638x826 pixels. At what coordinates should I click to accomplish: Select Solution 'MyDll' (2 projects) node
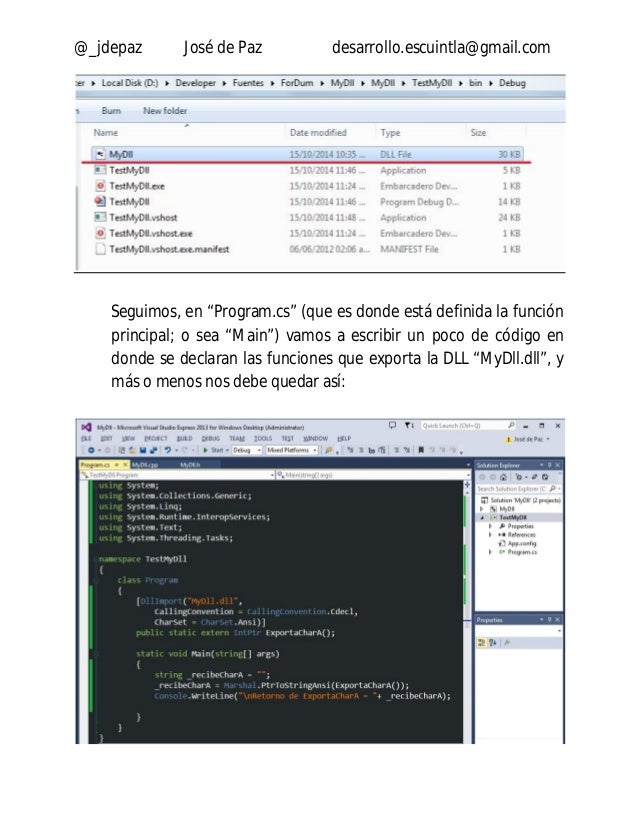pos(521,500)
